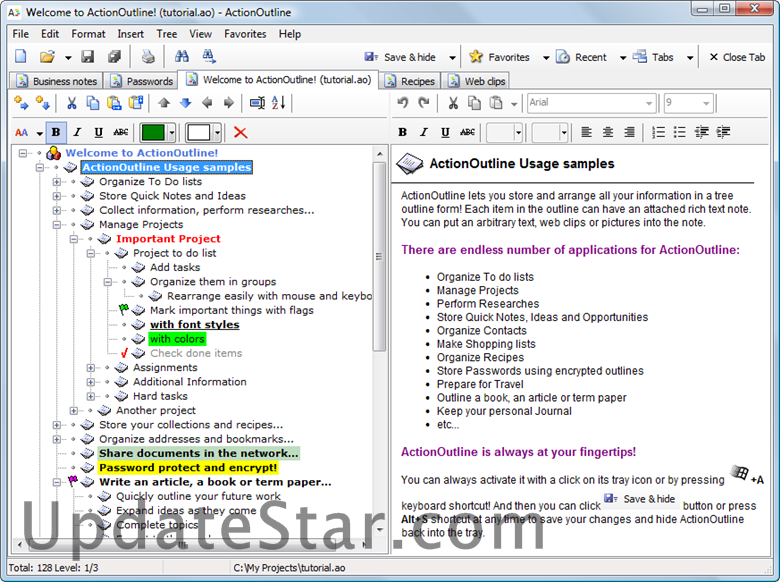Toggle Bold for tree item
Screen dimensions: 780x582
tap(56, 132)
